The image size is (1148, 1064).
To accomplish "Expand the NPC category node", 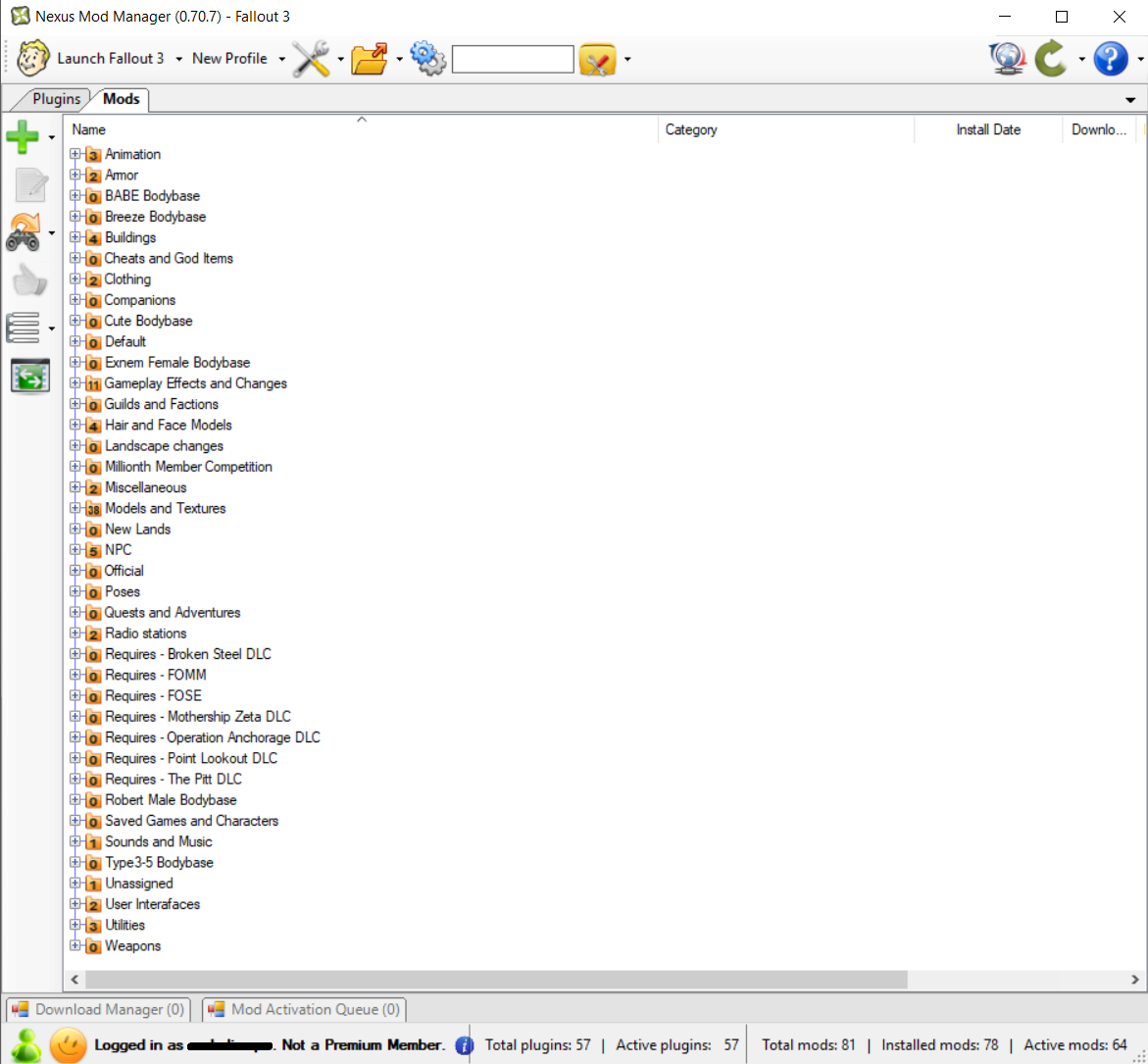I will click(75, 550).
